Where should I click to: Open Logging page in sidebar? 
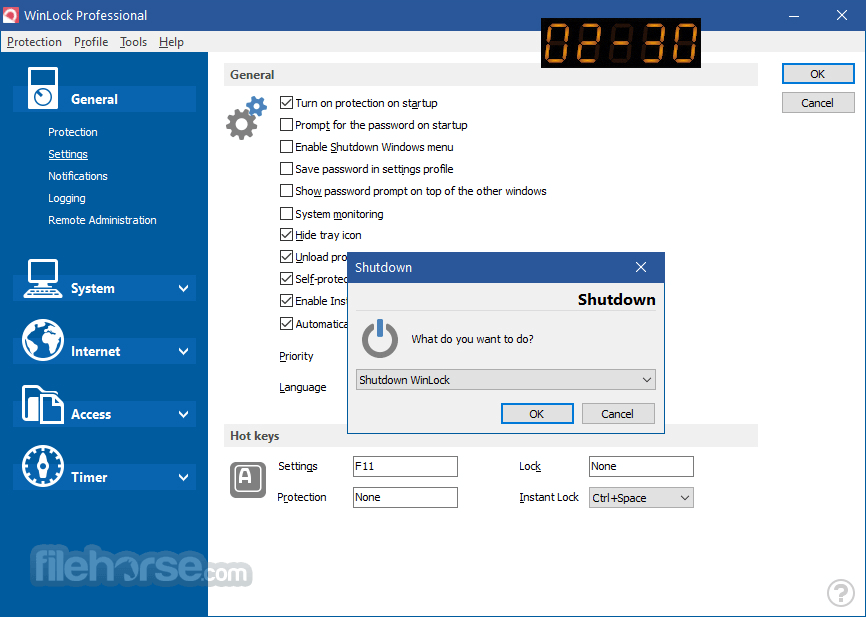coord(67,198)
